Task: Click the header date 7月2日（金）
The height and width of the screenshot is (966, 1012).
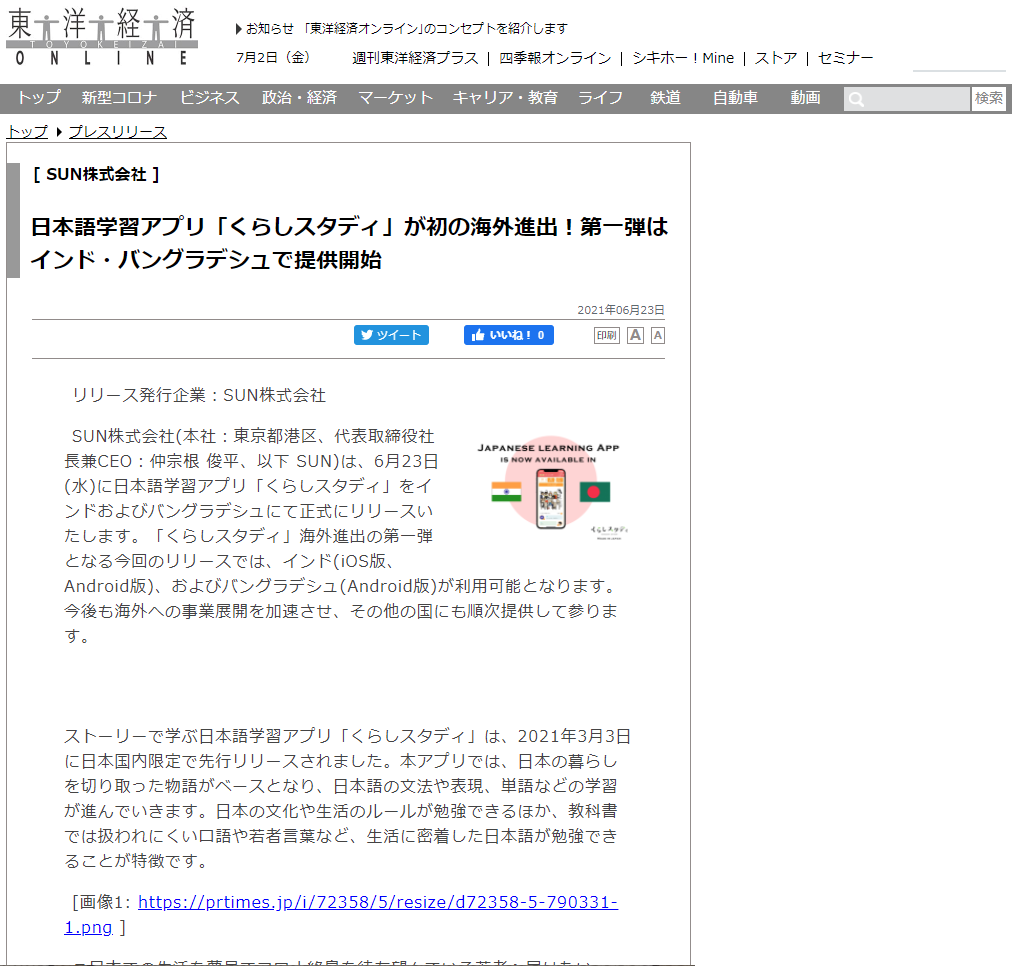Action: 274,57
